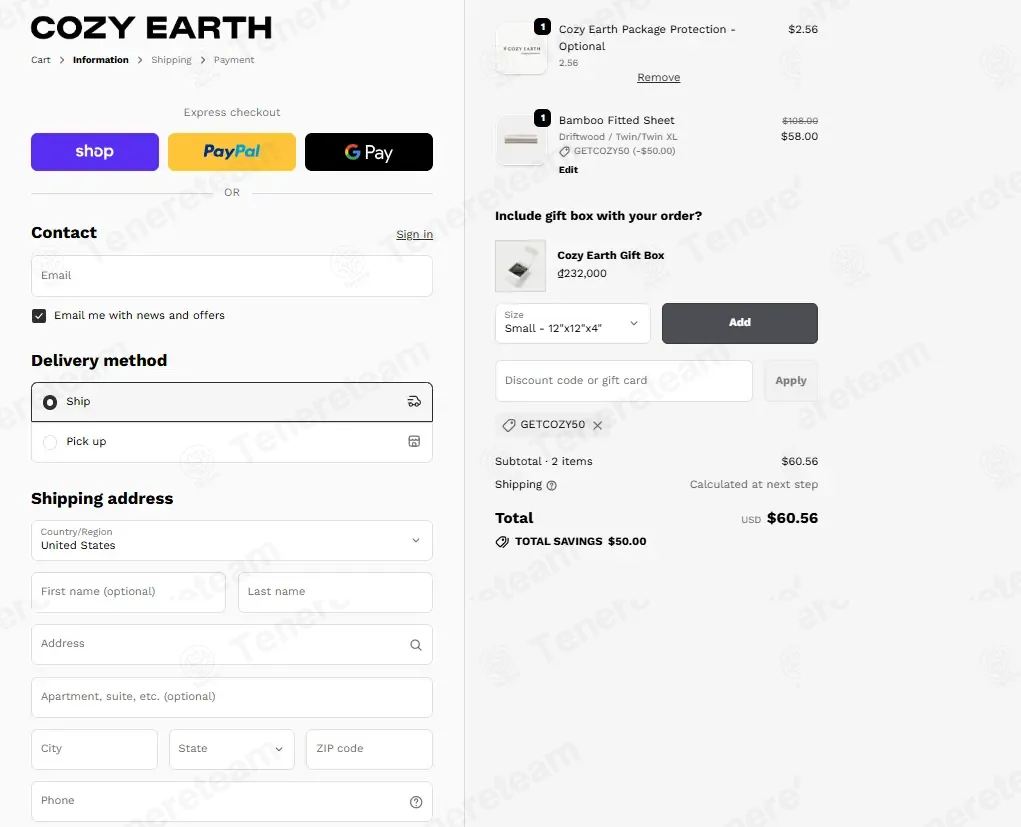Click the Phone field help icon
1021x827 pixels.
pyautogui.click(x=416, y=802)
